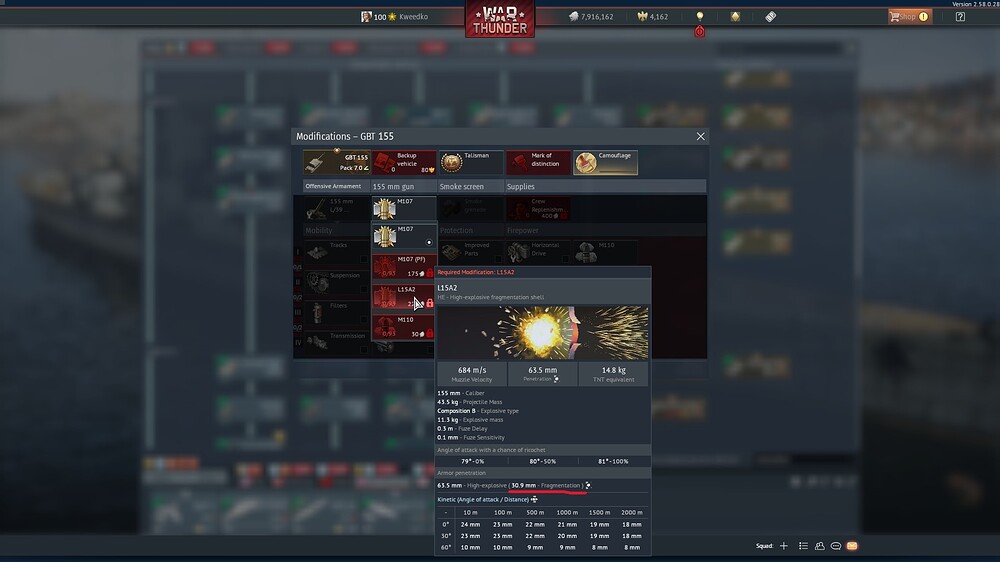This screenshot has height=562, width=1000.
Task: Click the 14.8 kg TNT equivalent stat
Action: [614, 374]
